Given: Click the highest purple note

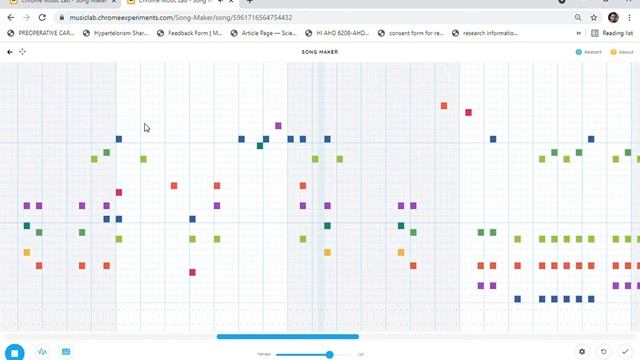Looking at the screenshot, I should (278, 126).
